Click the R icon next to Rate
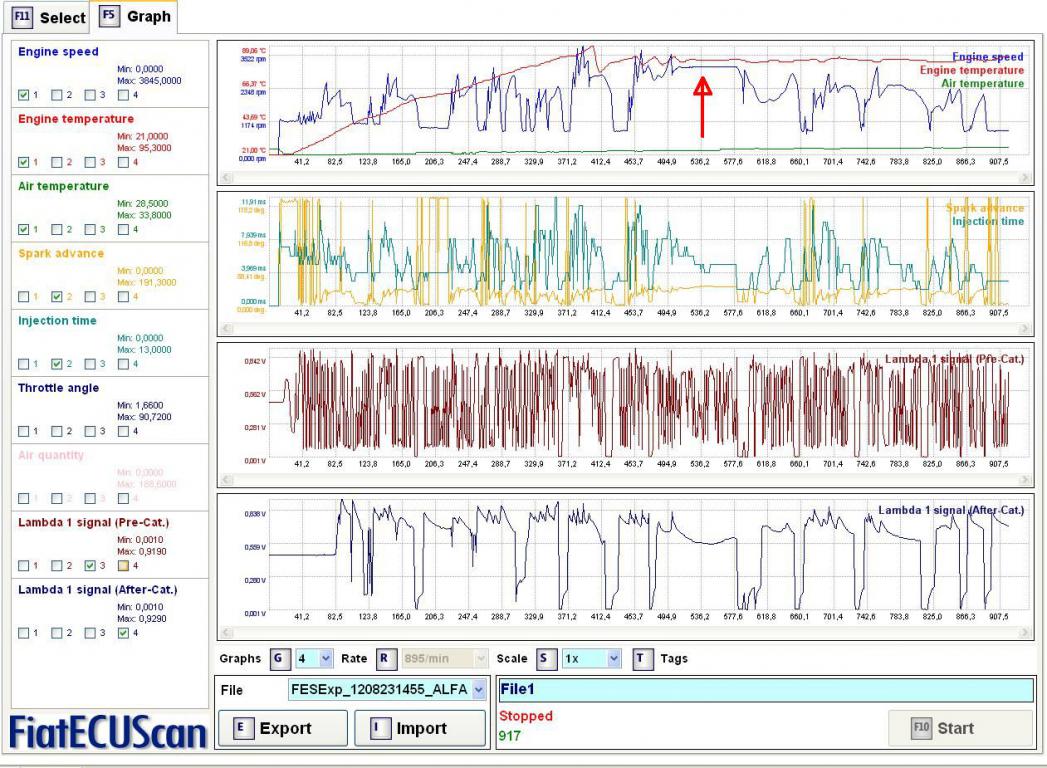 click(381, 659)
